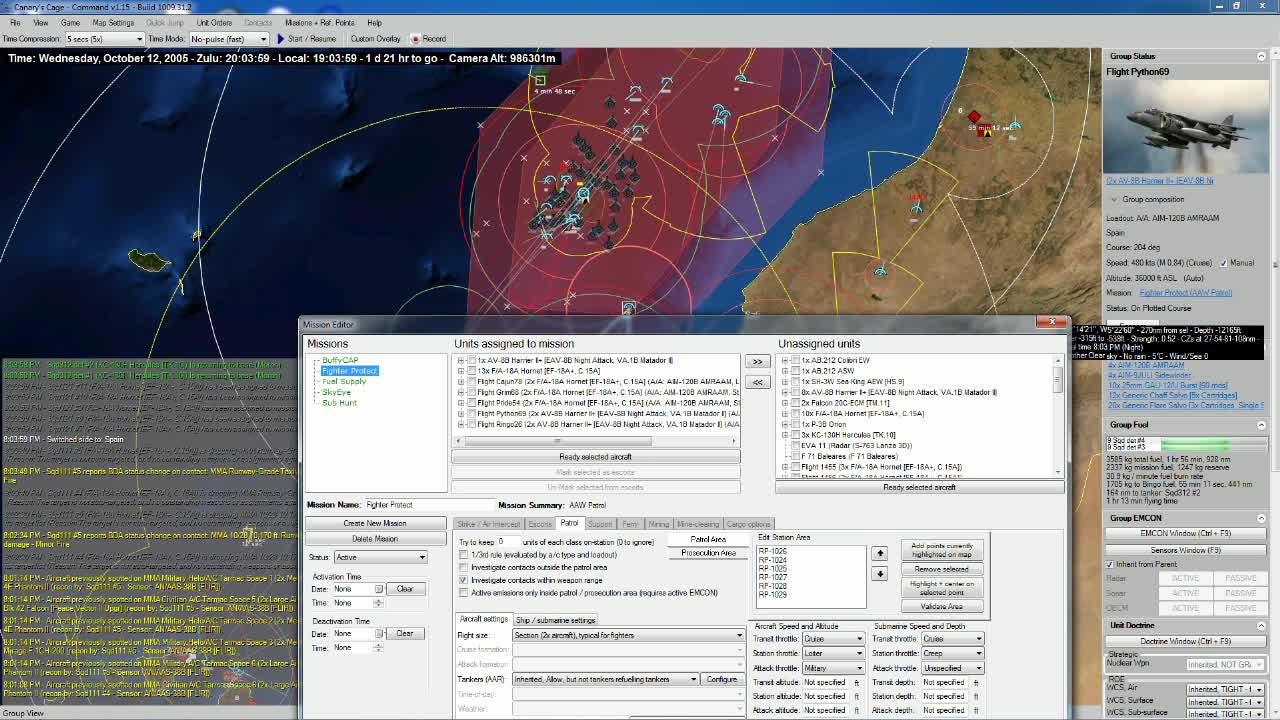Click the Validate Area button
This screenshot has height=720, width=1280.
(x=941, y=606)
